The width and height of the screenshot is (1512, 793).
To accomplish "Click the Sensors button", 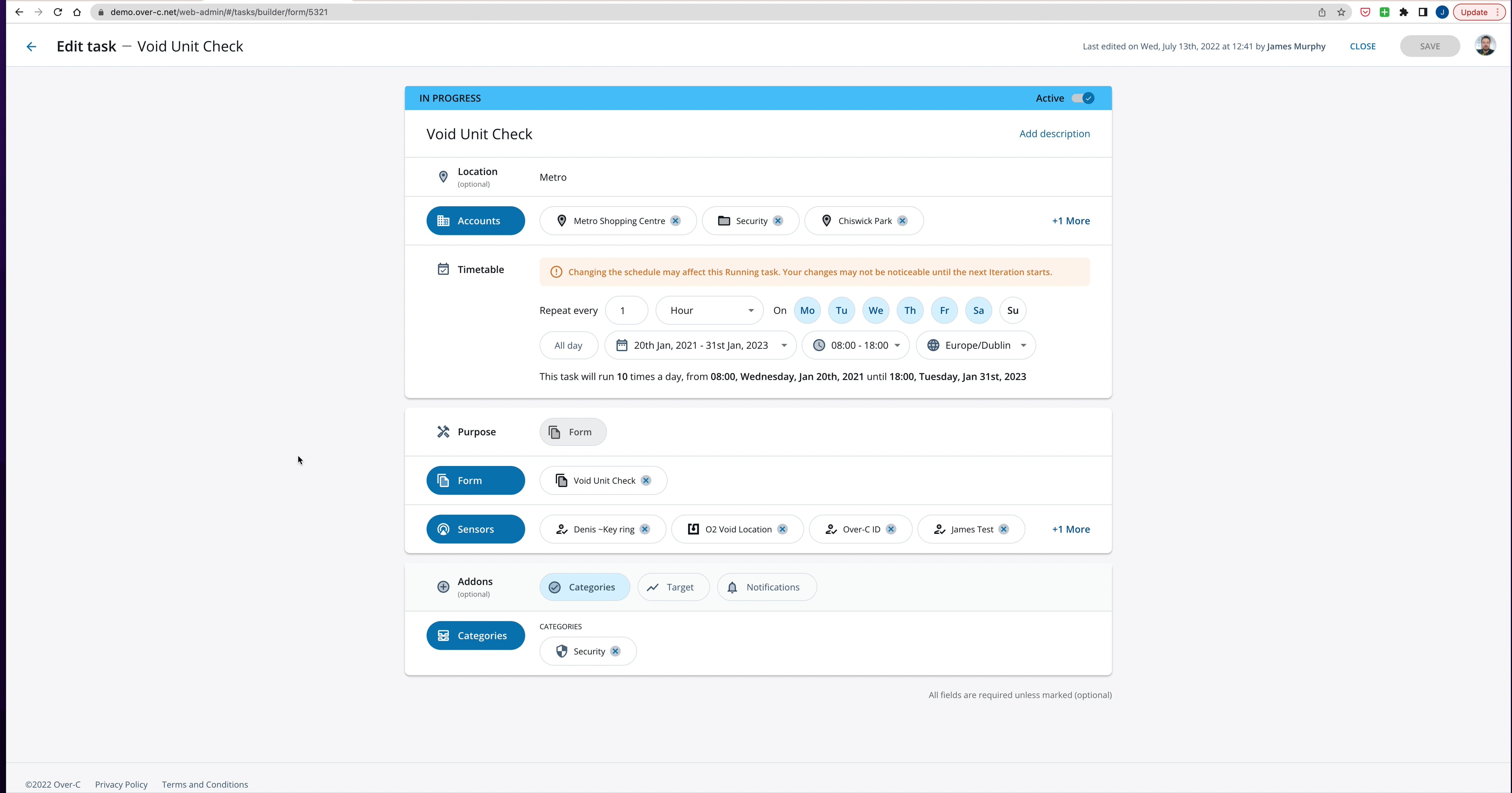I will pos(475,529).
